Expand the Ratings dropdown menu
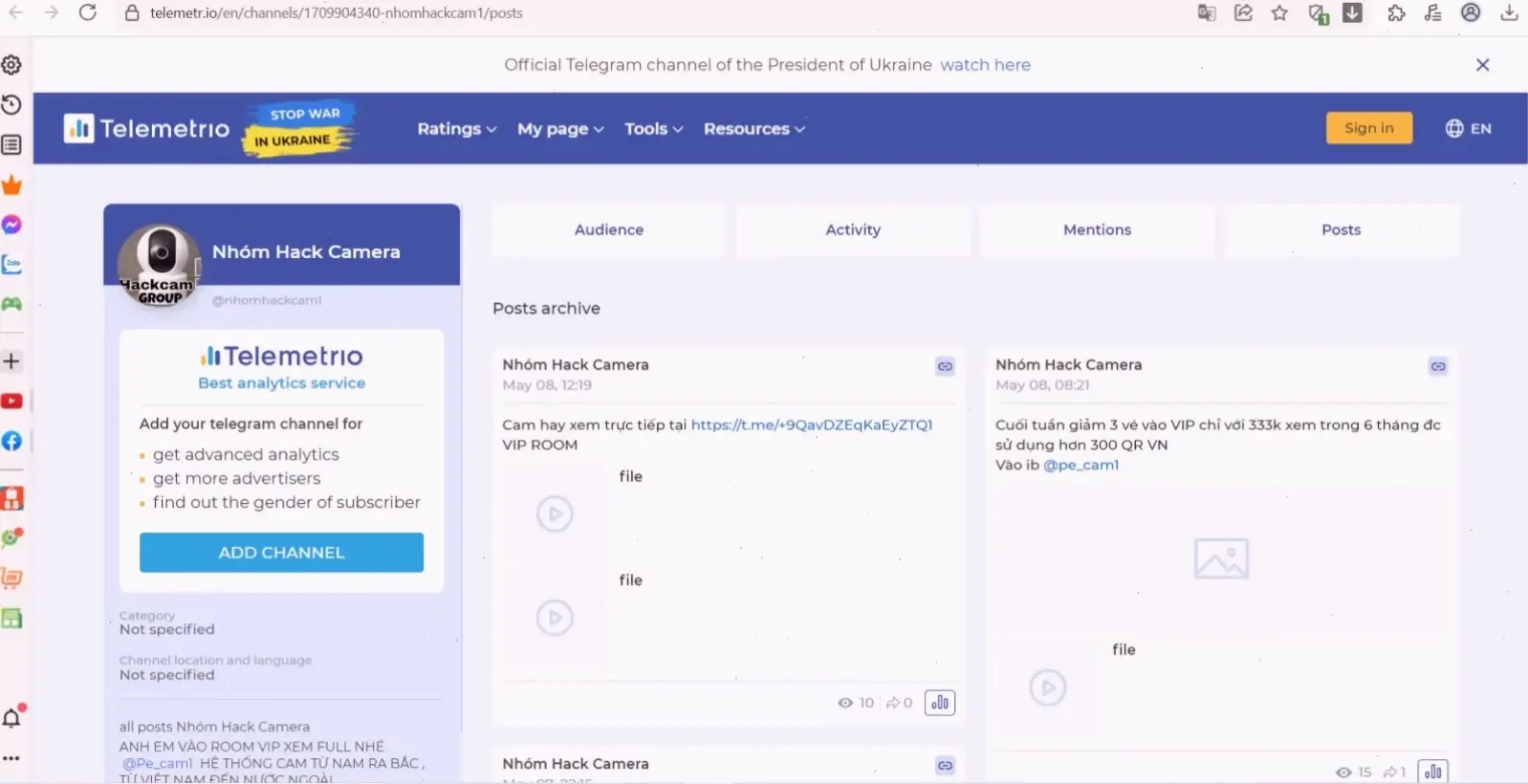The width and height of the screenshot is (1528, 784). tap(456, 129)
